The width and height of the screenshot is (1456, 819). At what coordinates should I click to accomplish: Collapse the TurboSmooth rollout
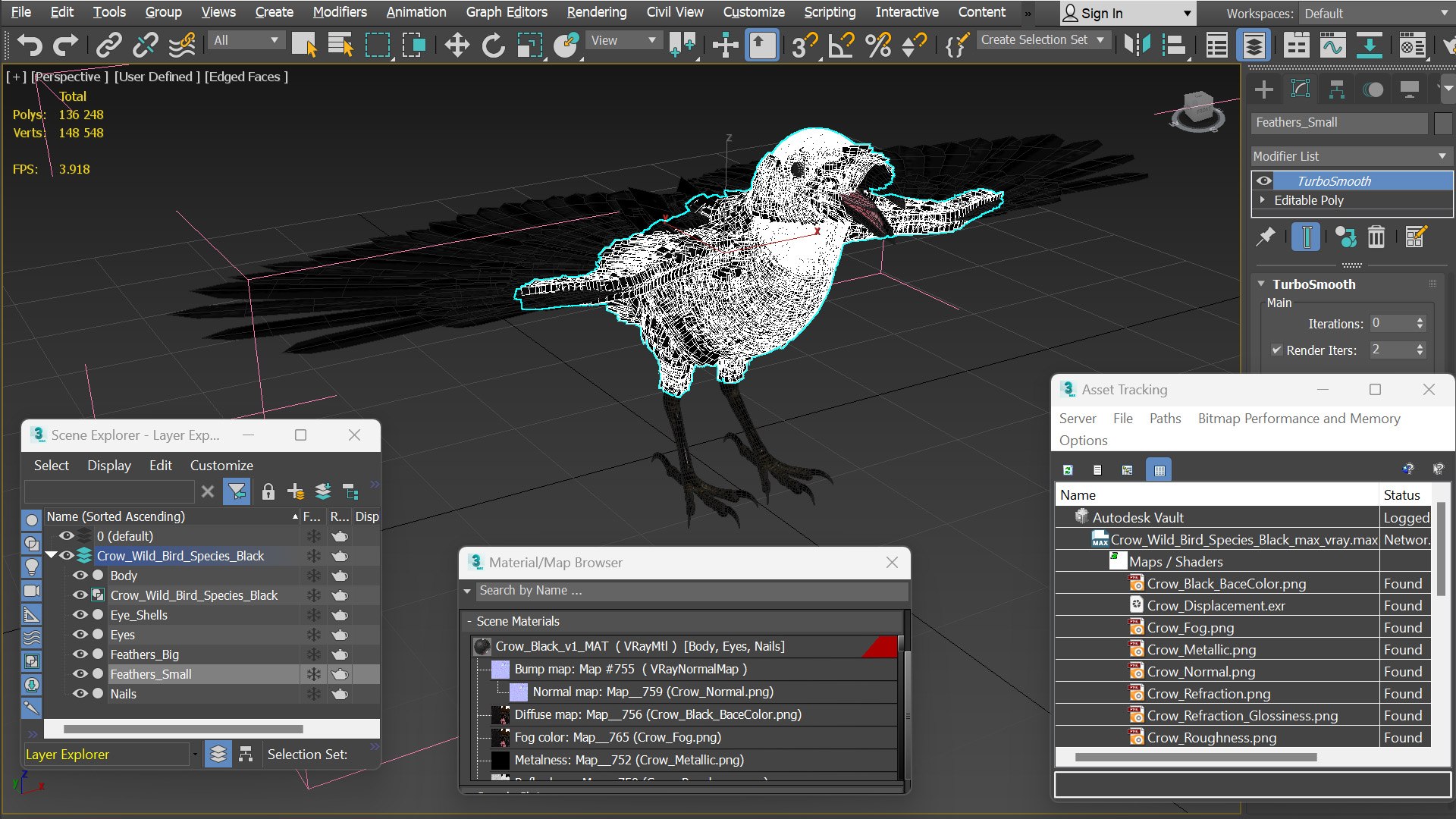coord(1261,284)
